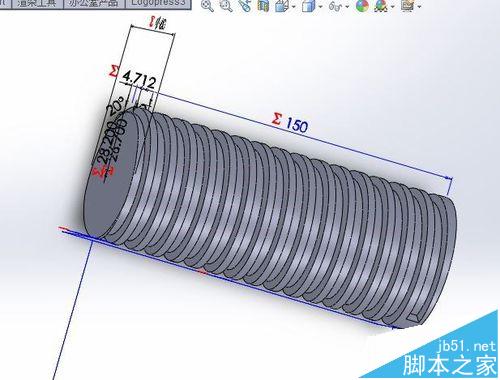
Task: Open the Edit Appearance color ball
Action: [362, 6]
